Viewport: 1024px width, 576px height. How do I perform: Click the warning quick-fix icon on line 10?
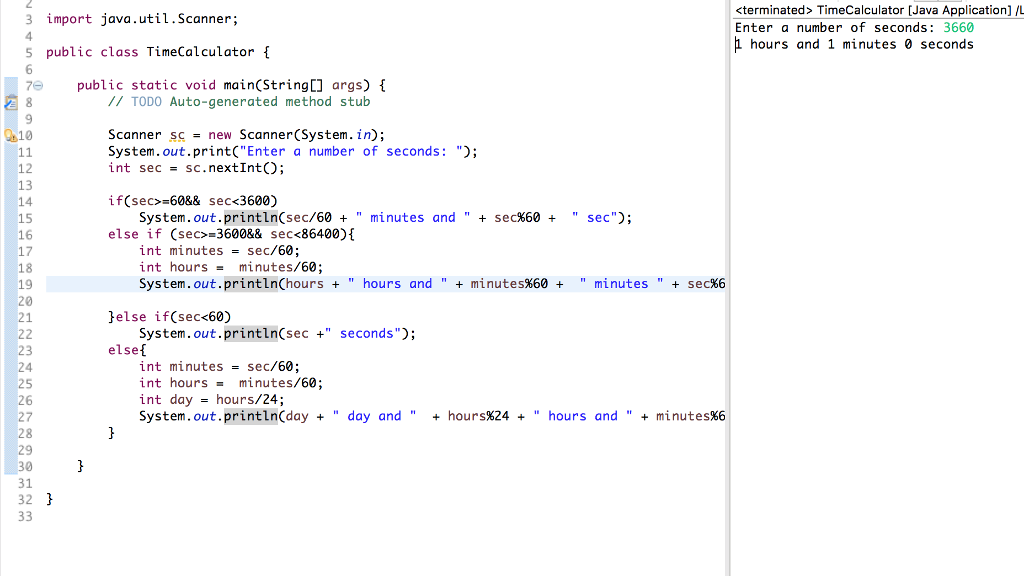pos(10,135)
